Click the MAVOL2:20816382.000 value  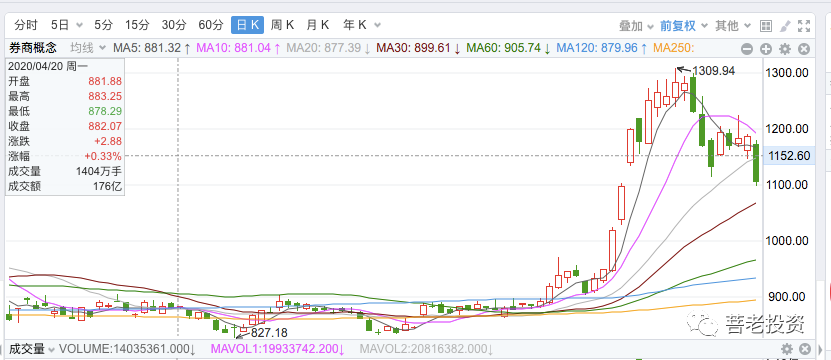point(427,349)
